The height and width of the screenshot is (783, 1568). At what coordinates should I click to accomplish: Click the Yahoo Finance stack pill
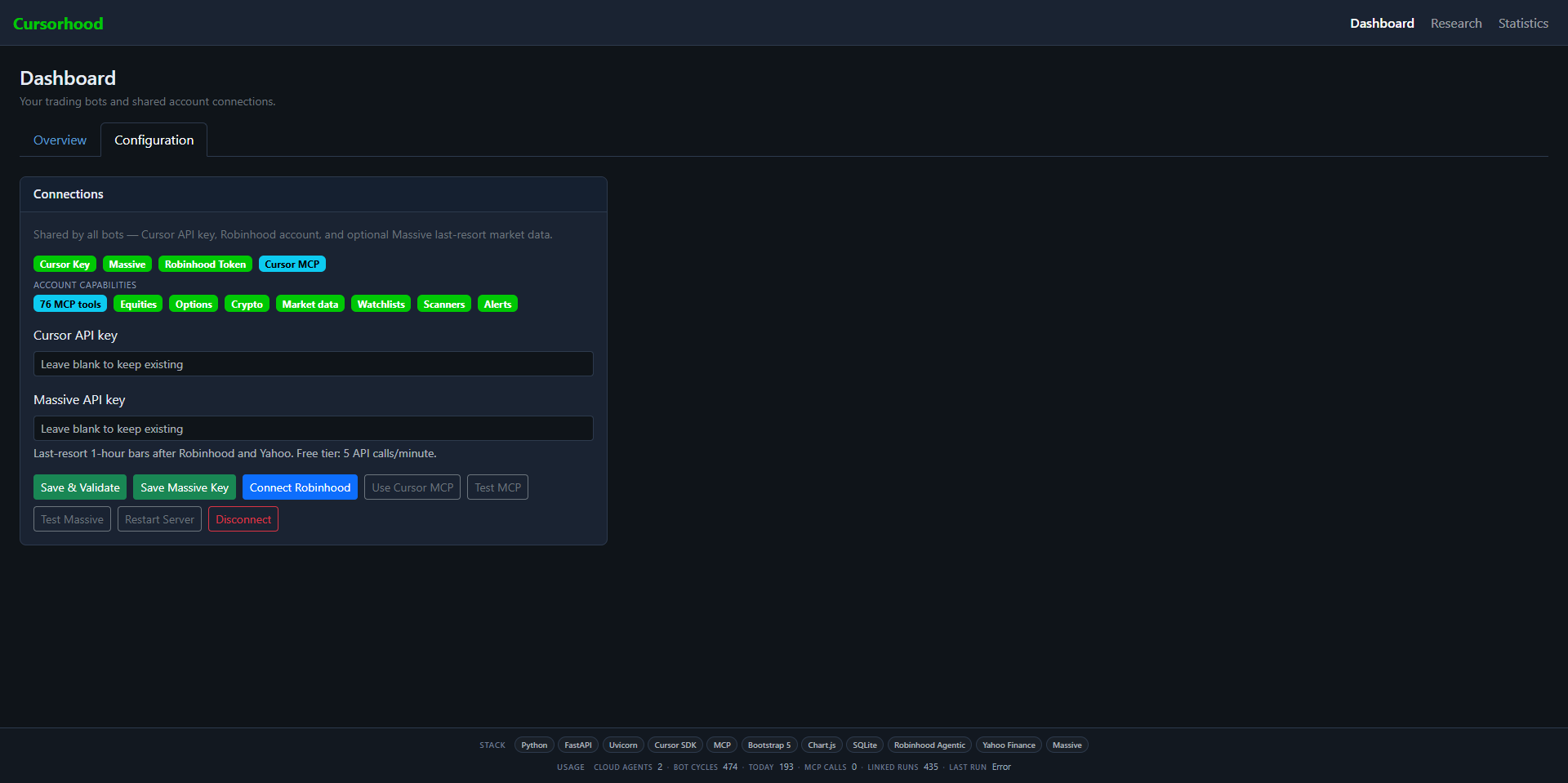pos(1009,745)
